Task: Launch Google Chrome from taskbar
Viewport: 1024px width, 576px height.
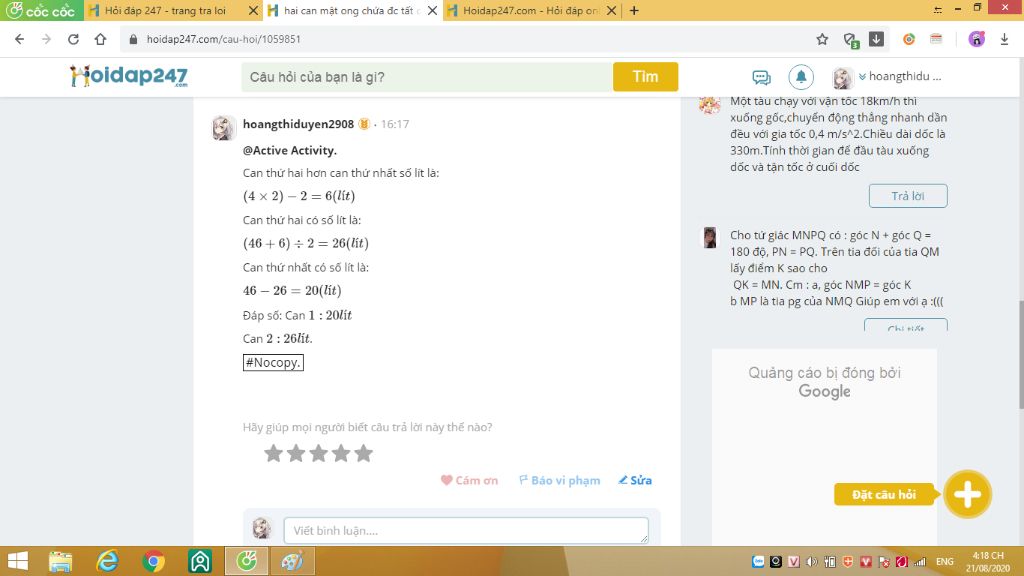Action: click(x=153, y=561)
